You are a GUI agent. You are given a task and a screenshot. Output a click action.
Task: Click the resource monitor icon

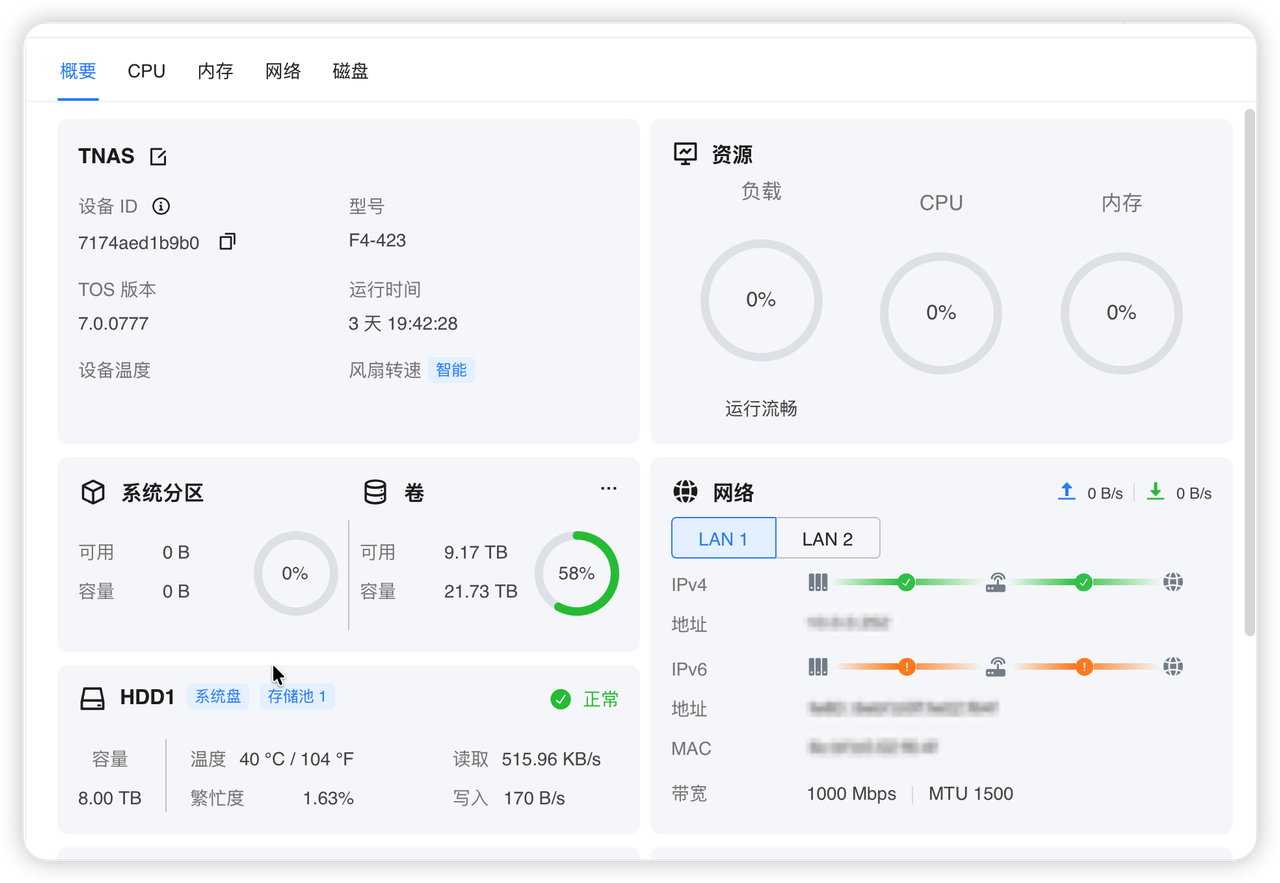click(685, 154)
